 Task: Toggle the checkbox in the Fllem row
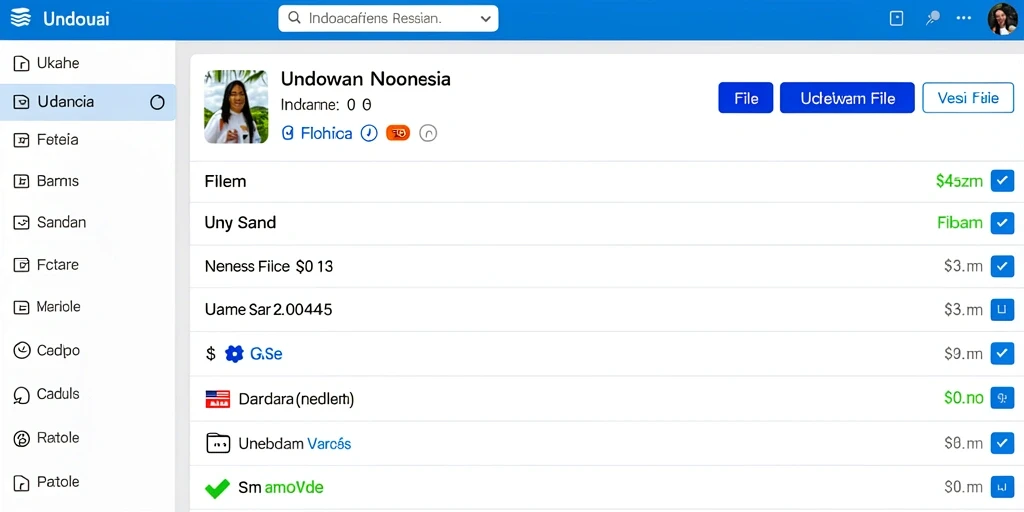(x=1002, y=181)
